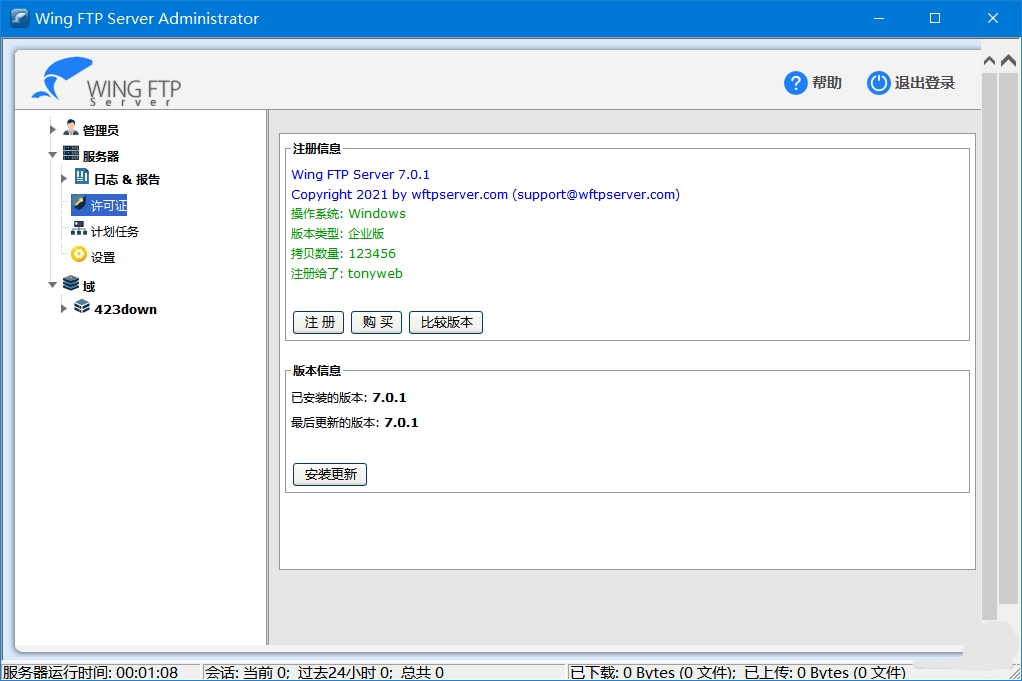
Task: Select the 管理员 administrator icon
Action: [x=70, y=128]
